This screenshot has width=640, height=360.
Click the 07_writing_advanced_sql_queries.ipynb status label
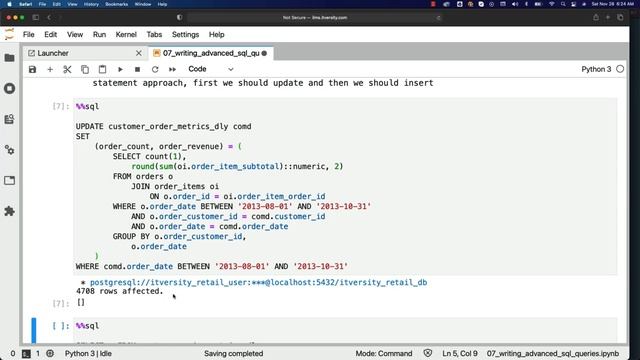553,353
